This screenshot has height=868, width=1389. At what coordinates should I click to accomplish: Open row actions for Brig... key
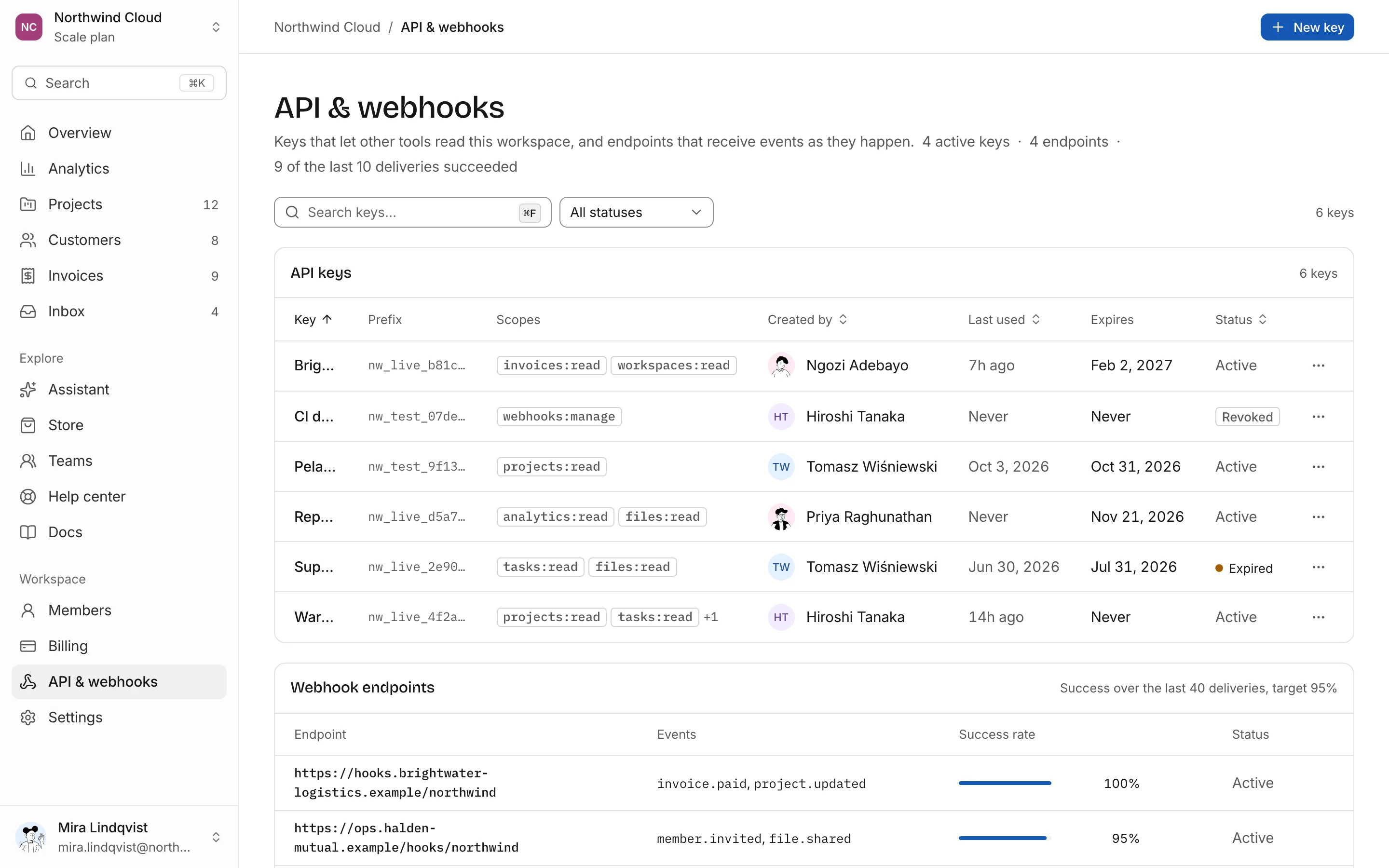click(1318, 366)
